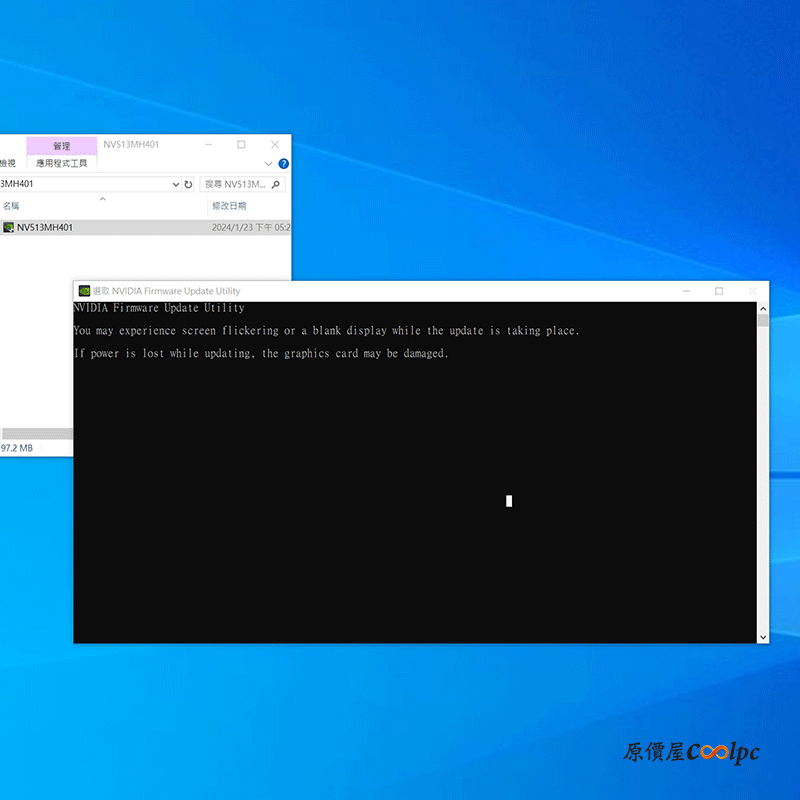Click the 97.2 MB status bar text

[x=17, y=448]
